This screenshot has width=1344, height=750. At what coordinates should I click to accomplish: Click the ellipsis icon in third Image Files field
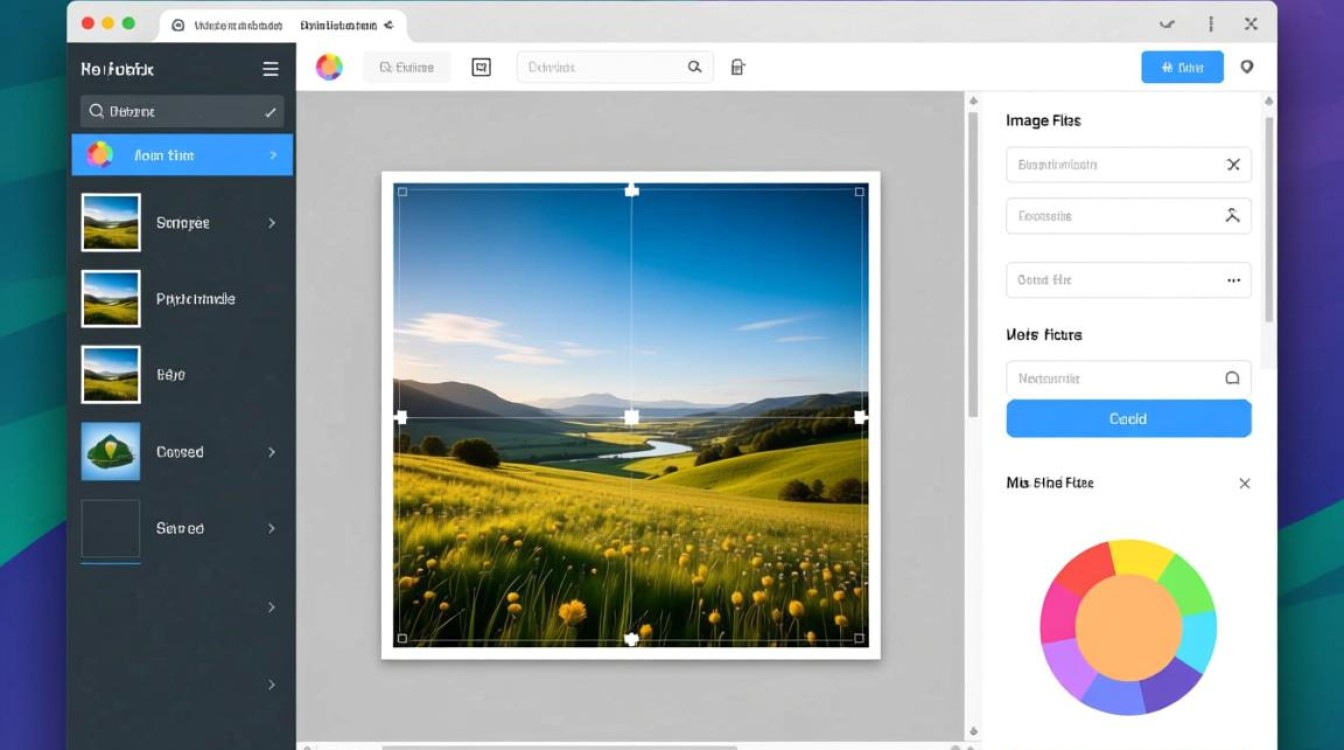click(x=1233, y=281)
